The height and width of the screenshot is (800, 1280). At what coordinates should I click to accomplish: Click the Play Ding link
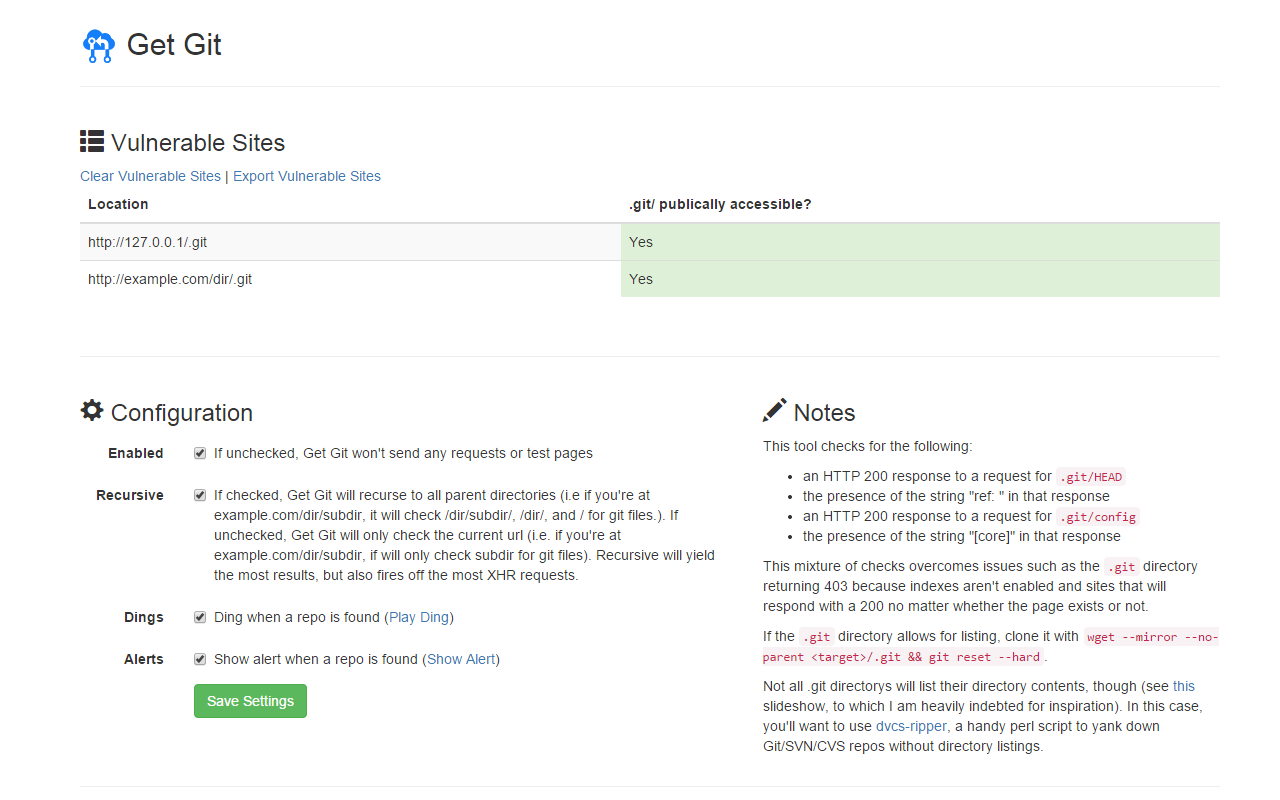419,617
